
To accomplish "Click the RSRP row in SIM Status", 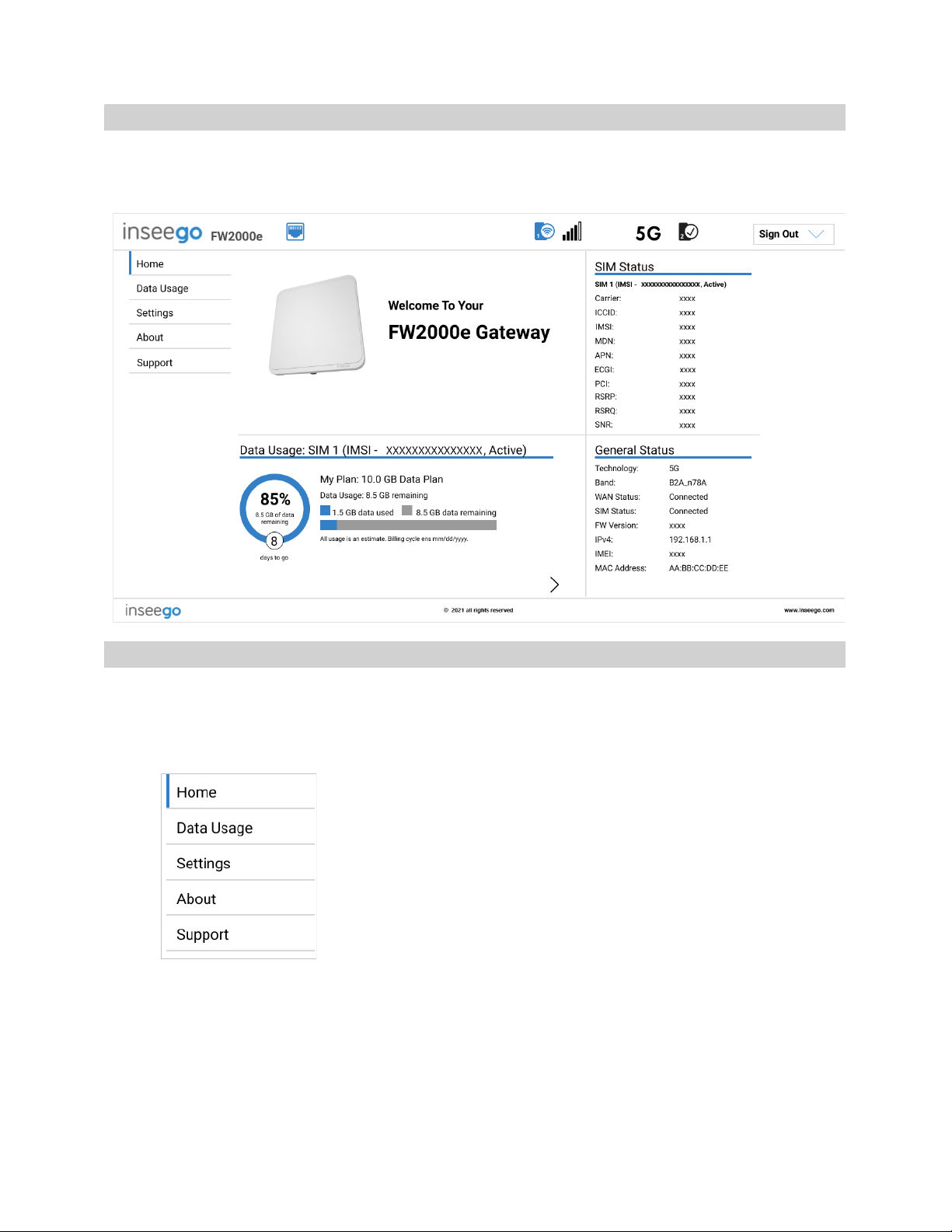I will 645,397.
